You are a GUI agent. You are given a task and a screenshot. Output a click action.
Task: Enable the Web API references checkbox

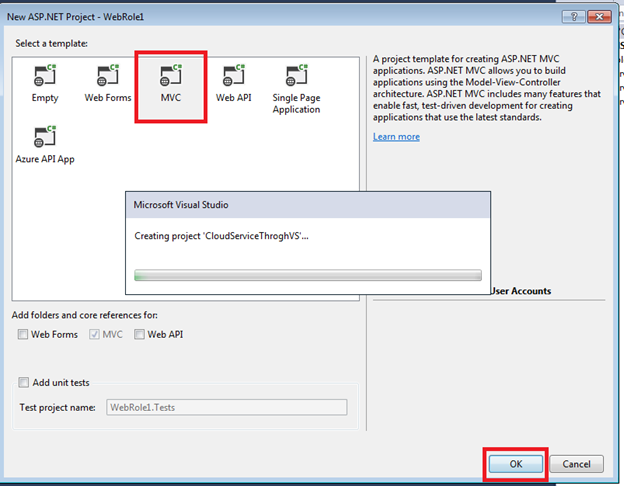pyautogui.click(x=139, y=334)
